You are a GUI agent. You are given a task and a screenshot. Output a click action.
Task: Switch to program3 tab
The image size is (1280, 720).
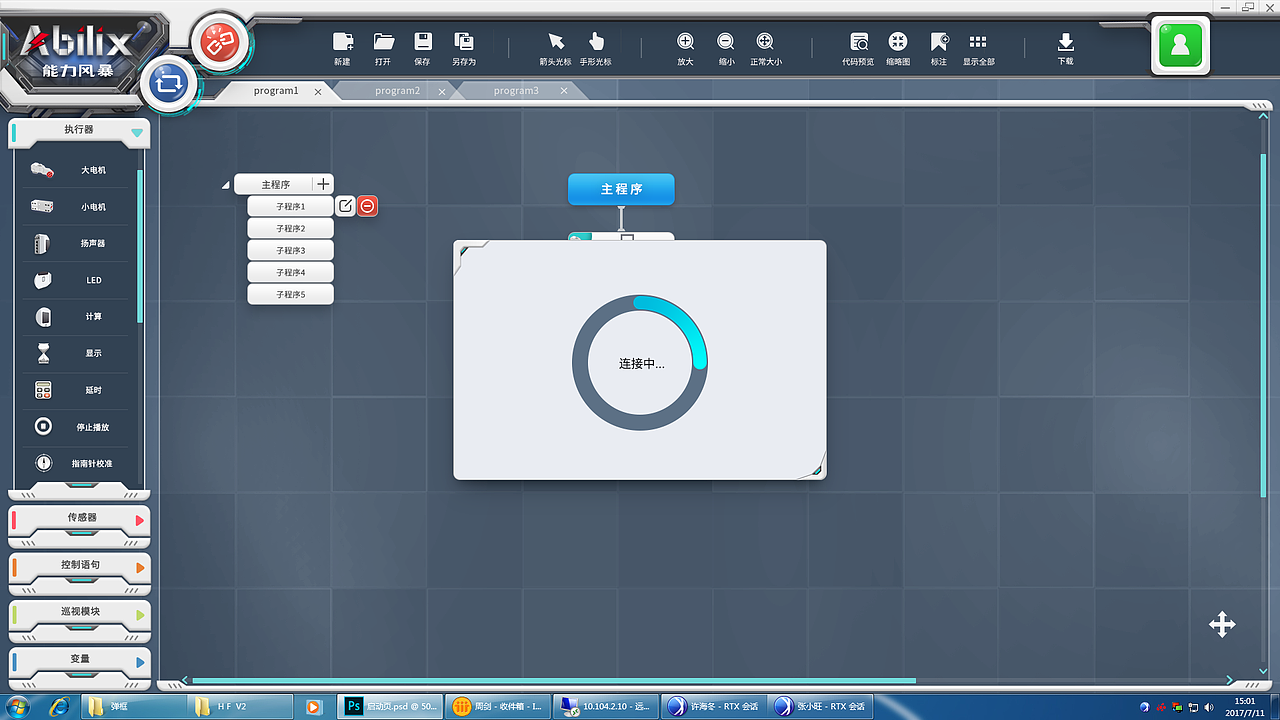pos(516,90)
